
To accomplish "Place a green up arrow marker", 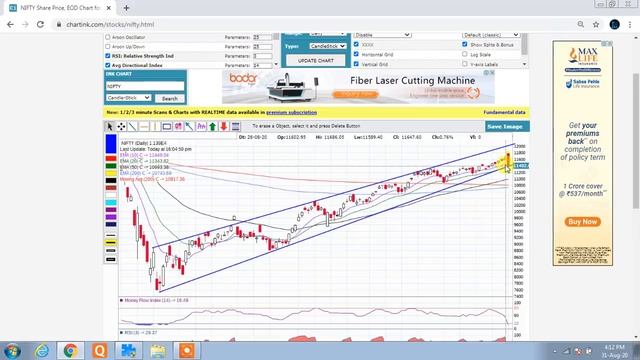I will [x=213, y=127].
